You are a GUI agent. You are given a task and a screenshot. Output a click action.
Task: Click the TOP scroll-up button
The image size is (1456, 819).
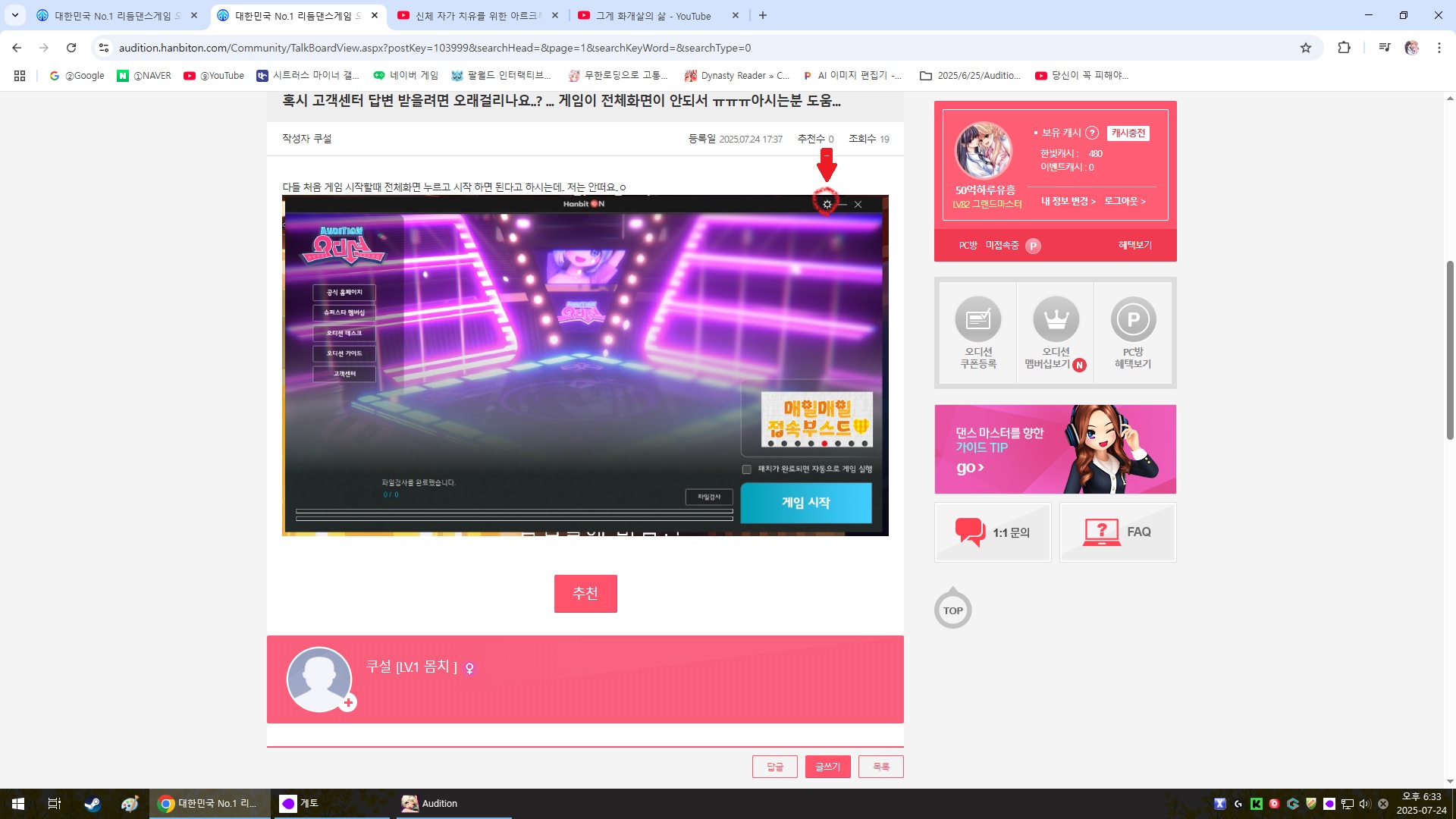tap(952, 610)
